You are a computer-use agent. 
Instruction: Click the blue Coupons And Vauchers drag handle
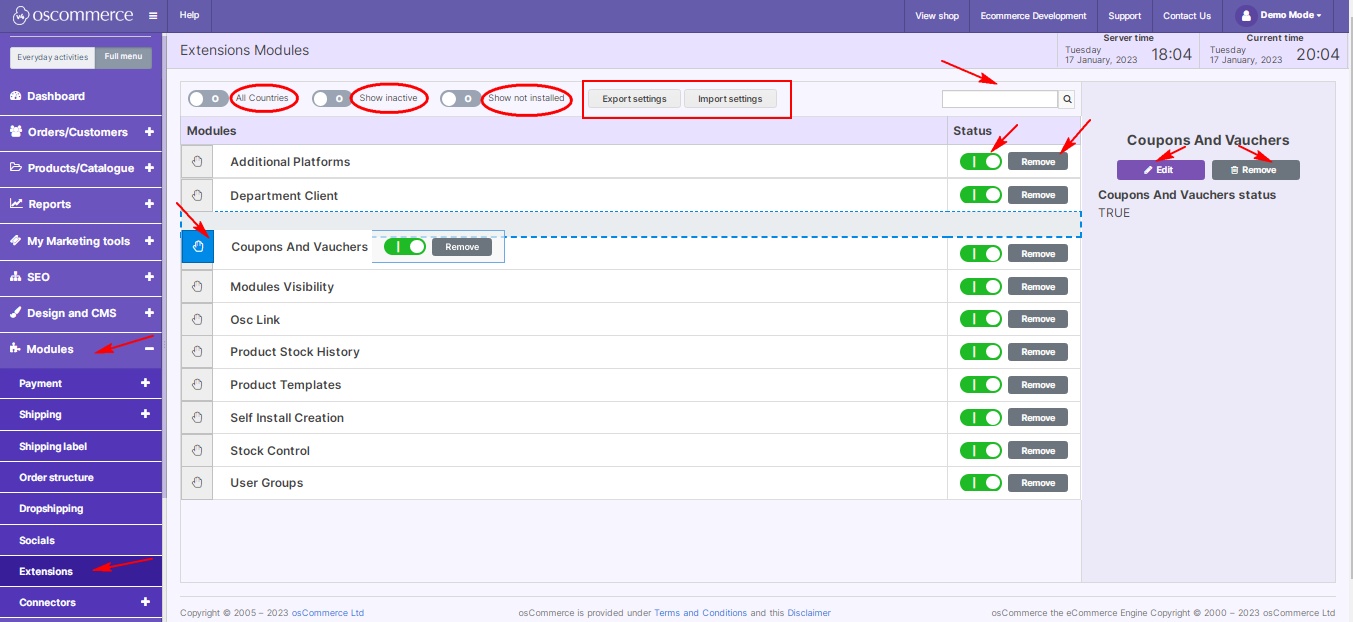click(x=198, y=246)
